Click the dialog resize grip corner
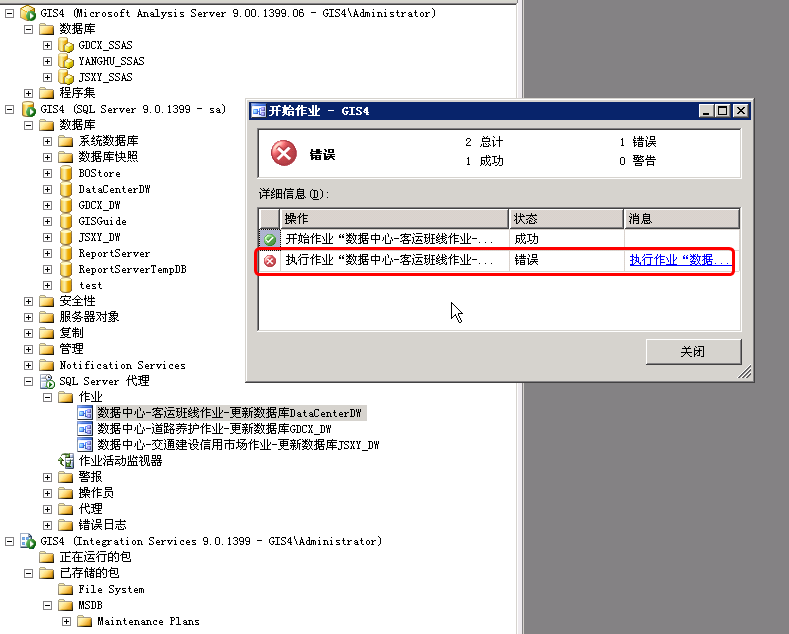789x634 pixels. pyautogui.click(x=745, y=372)
